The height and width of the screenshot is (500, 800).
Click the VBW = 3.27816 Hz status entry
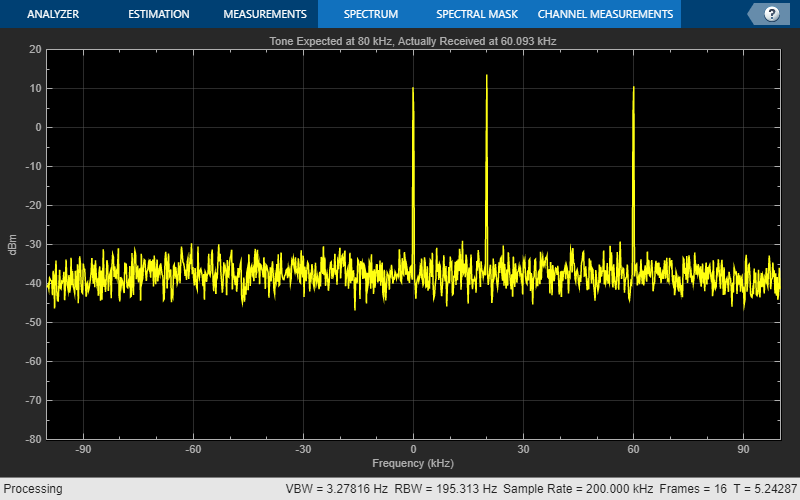coord(337,489)
